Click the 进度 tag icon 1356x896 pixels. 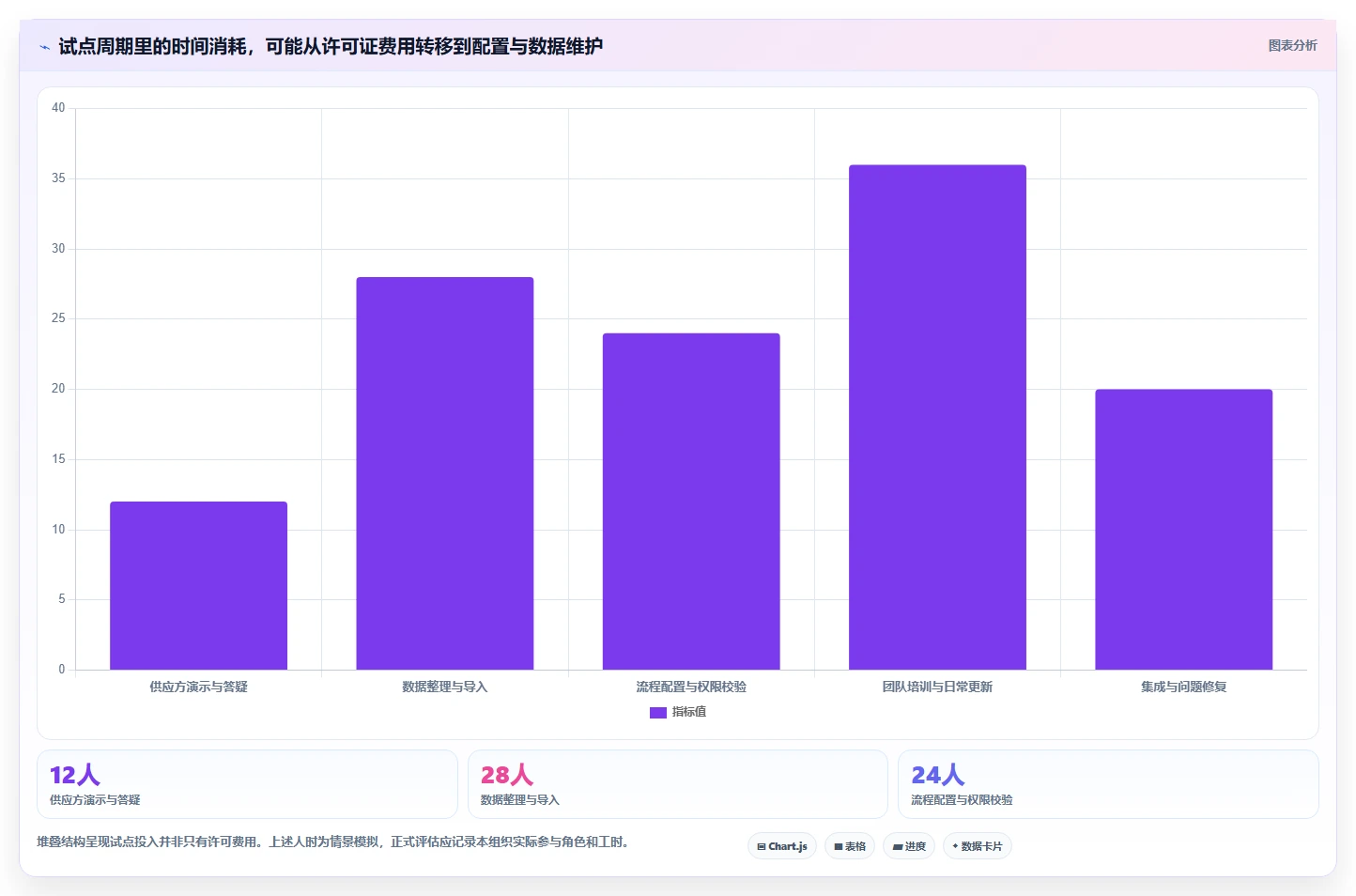[x=898, y=847]
